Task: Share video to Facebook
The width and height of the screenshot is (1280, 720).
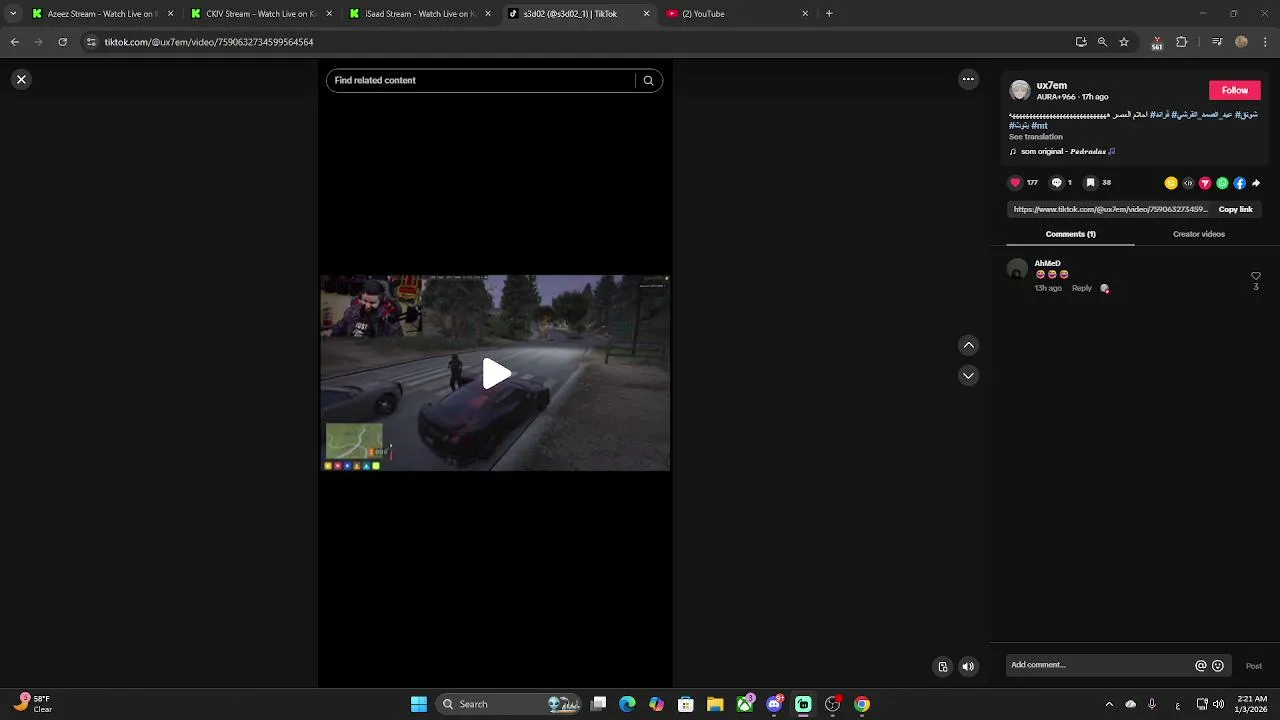Action: (x=1239, y=183)
